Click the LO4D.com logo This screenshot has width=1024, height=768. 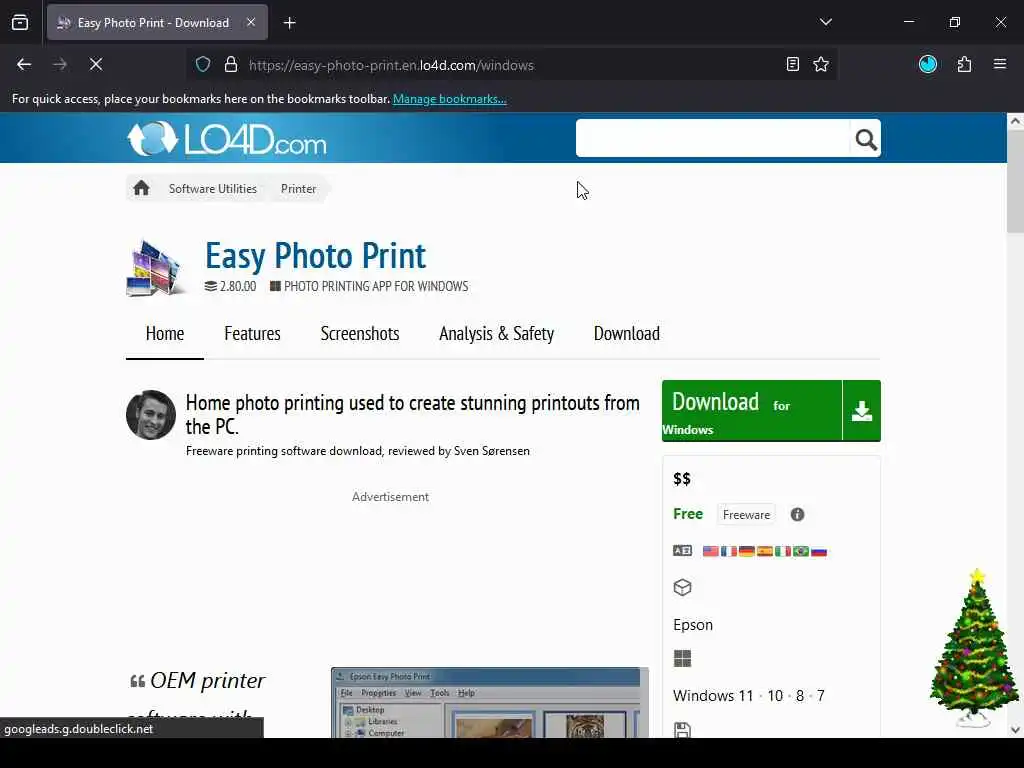point(227,138)
